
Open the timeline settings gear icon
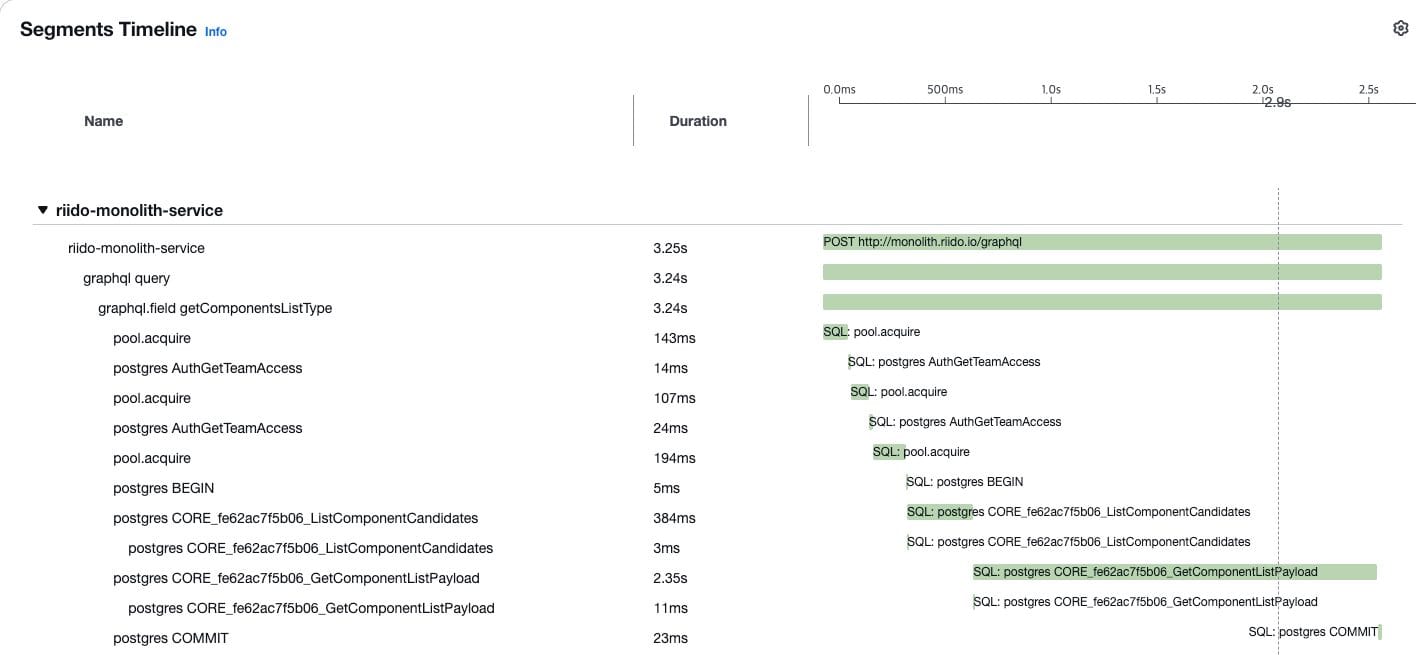[1400, 28]
